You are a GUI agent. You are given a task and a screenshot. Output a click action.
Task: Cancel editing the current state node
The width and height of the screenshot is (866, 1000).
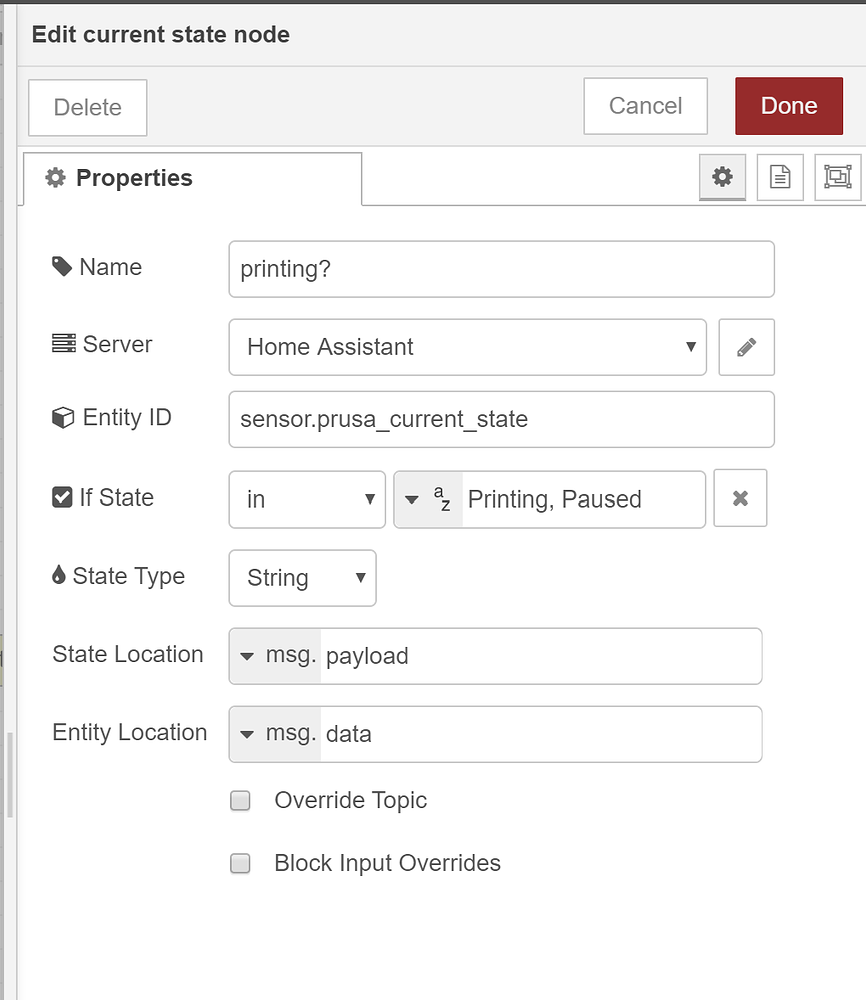(645, 105)
